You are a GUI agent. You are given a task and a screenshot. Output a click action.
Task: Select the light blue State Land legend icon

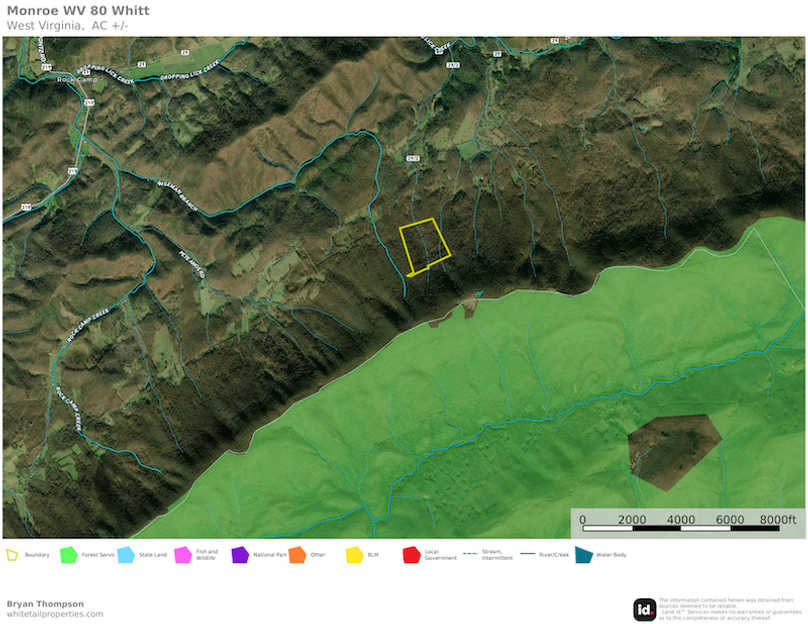(125, 554)
